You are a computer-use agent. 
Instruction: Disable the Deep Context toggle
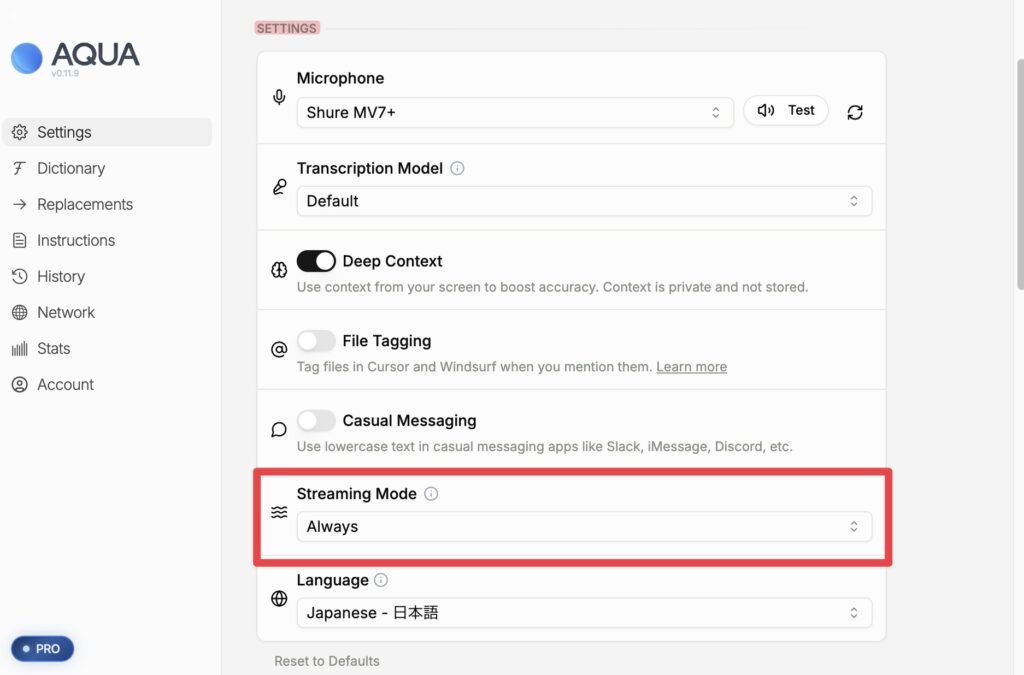click(x=316, y=261)
